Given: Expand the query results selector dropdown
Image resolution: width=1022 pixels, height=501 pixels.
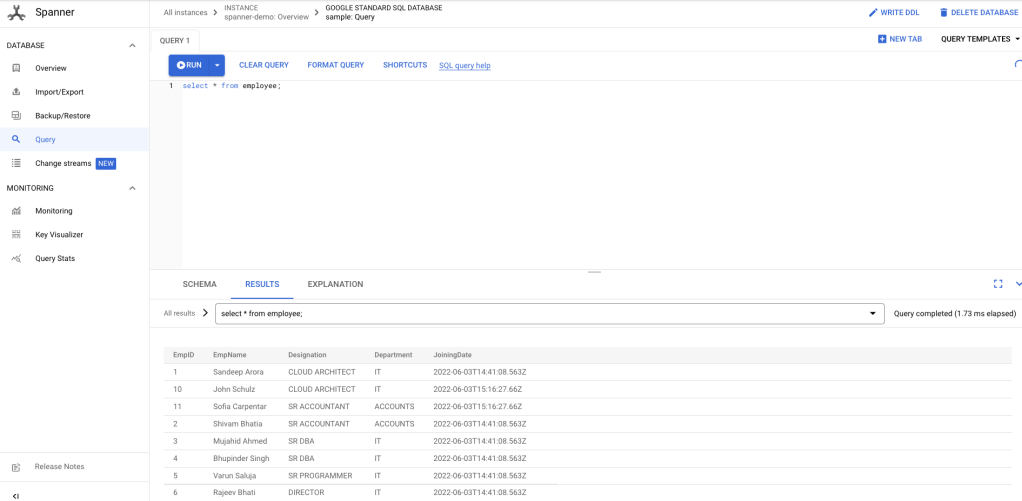Looking at the screenshot, I should pyautogui.click(x=872, y=314).
